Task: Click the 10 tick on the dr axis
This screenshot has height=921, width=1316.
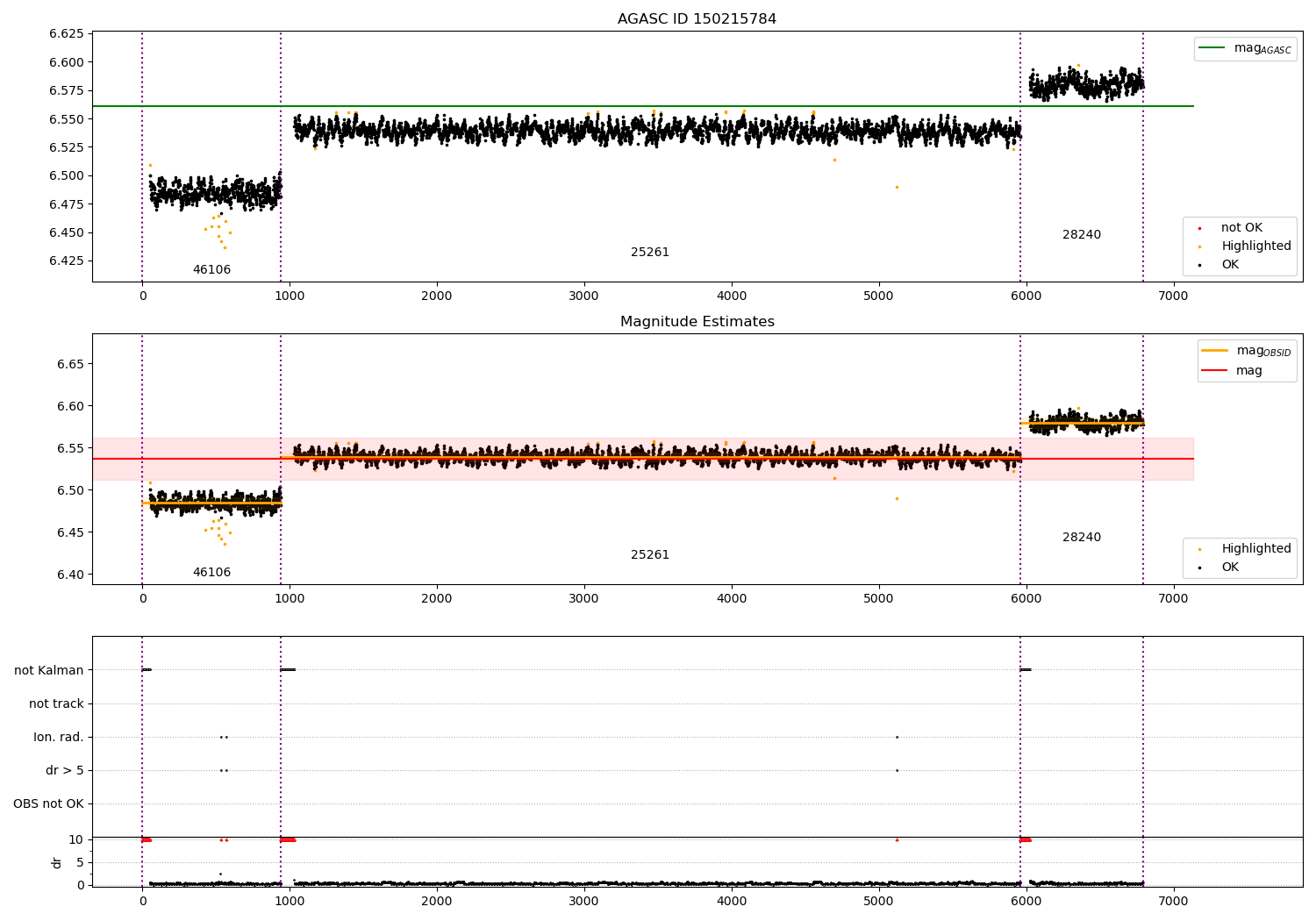Action: (77, 840)
